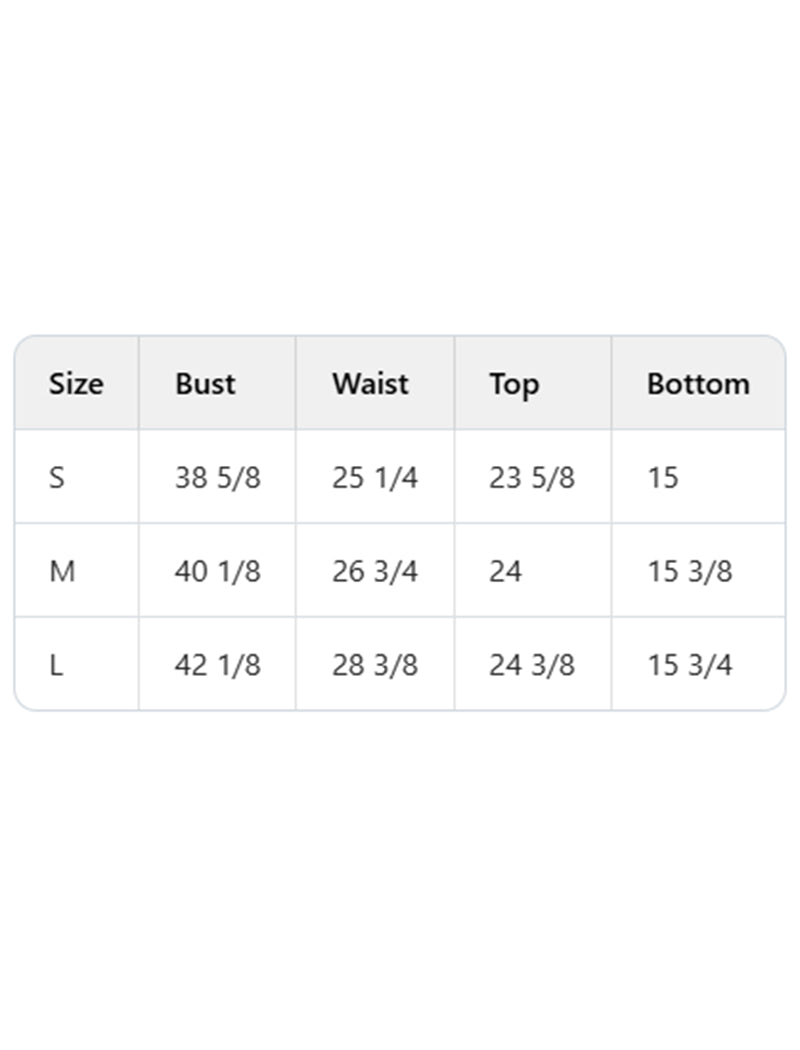Viewport: 800px width, 1050px height.
Task: Click the 15 3/8 bottom cell
Action: pos(689,572)
